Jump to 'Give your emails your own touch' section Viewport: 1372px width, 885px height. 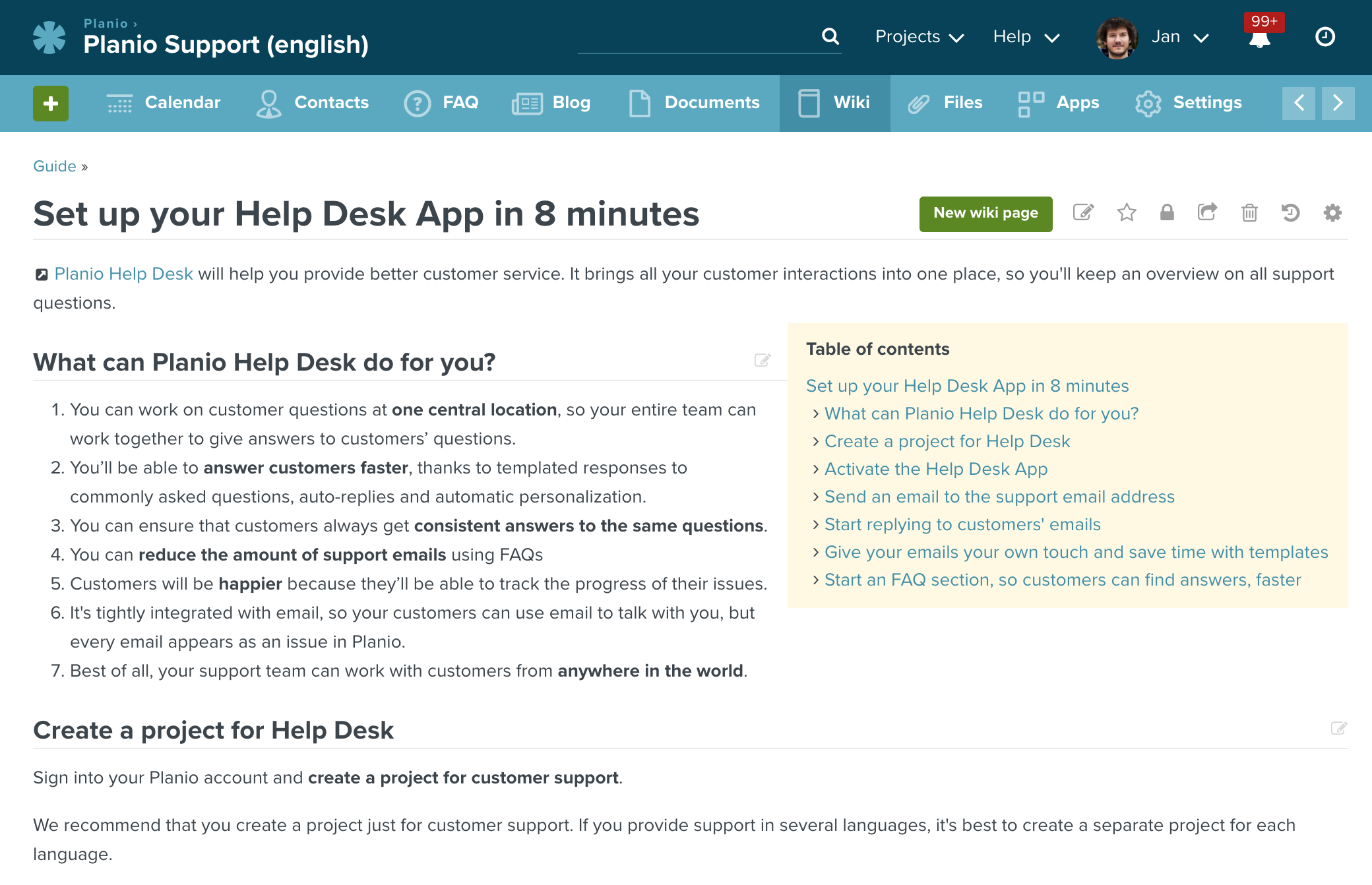point(1076,552)
